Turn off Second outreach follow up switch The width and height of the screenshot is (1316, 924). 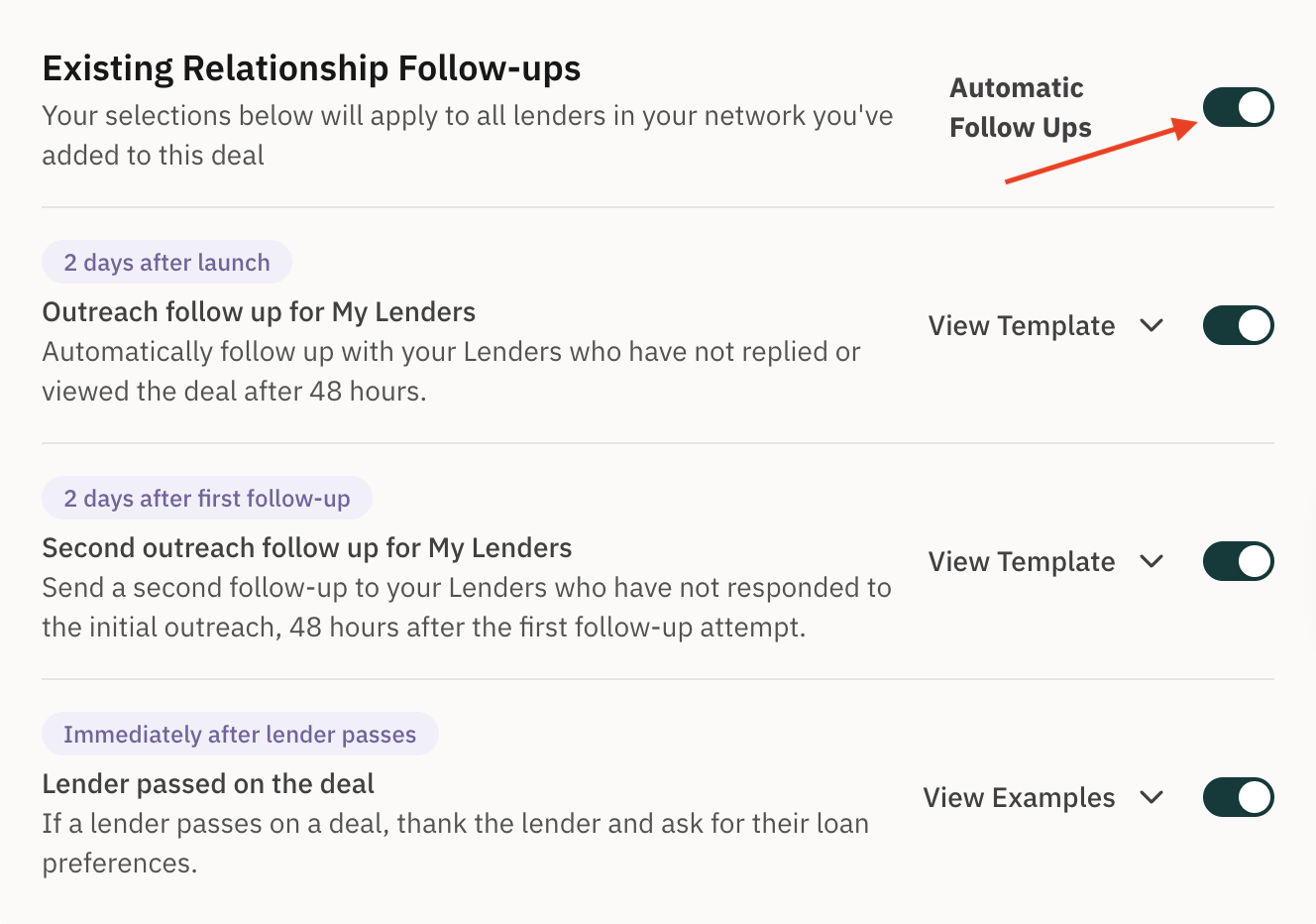pyautogui.click(x=1238, y=561)
